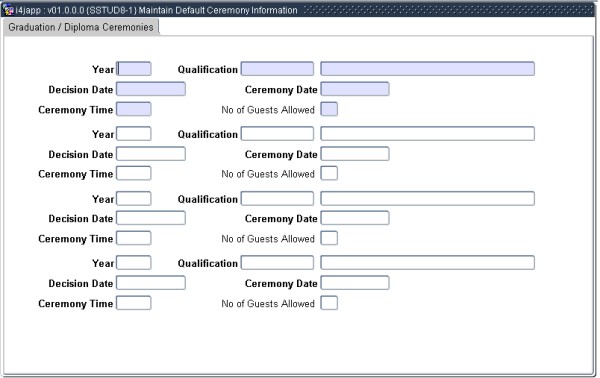
Task: Focus the third record's Ceremony Time field
Action: click(x=134, y=238)
